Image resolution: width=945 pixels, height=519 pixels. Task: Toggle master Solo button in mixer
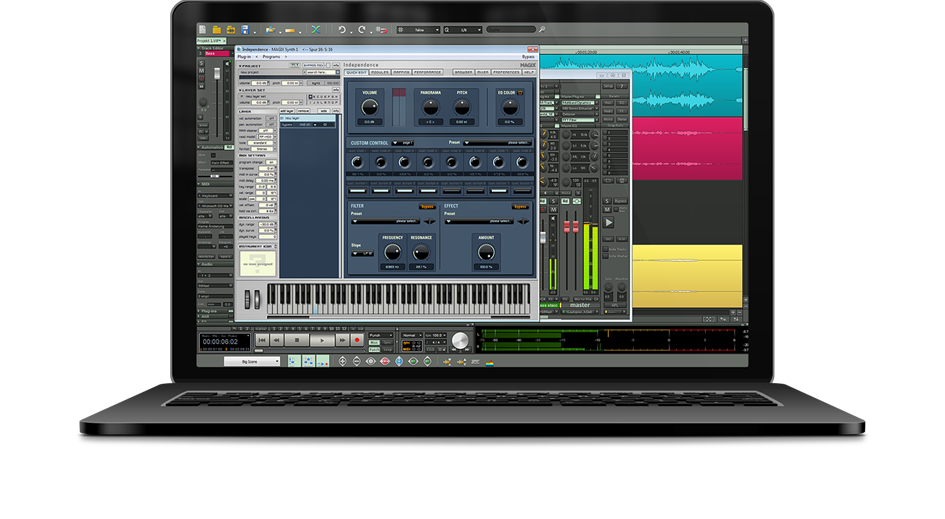(608, 201)
